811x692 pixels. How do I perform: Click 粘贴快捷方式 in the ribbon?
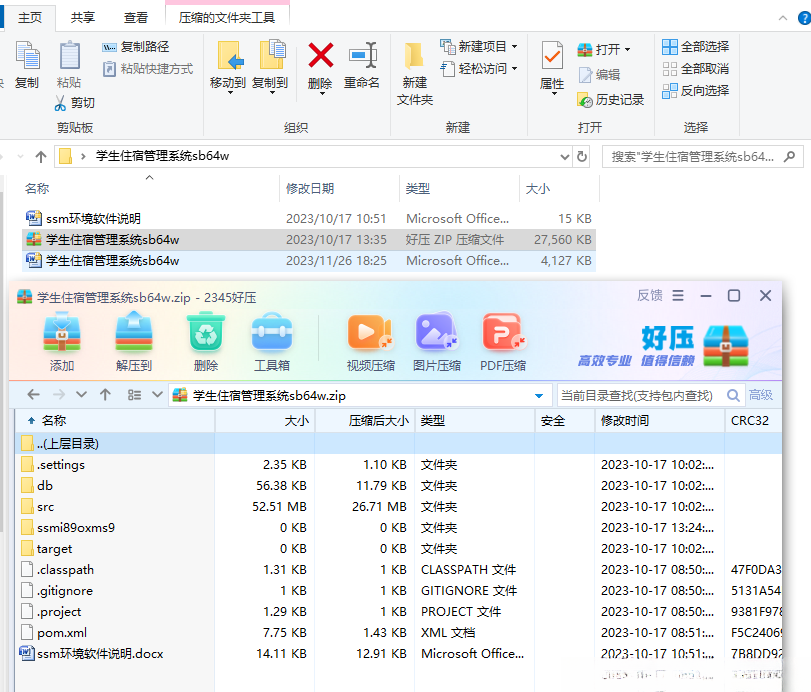(148, 69)
